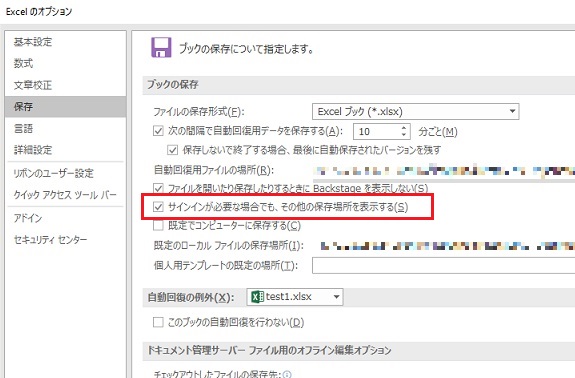This screenshot has width=575, height=378.
Task: Toggle 保存しないで終了する場合 checkbox
Action: (172, 150)
